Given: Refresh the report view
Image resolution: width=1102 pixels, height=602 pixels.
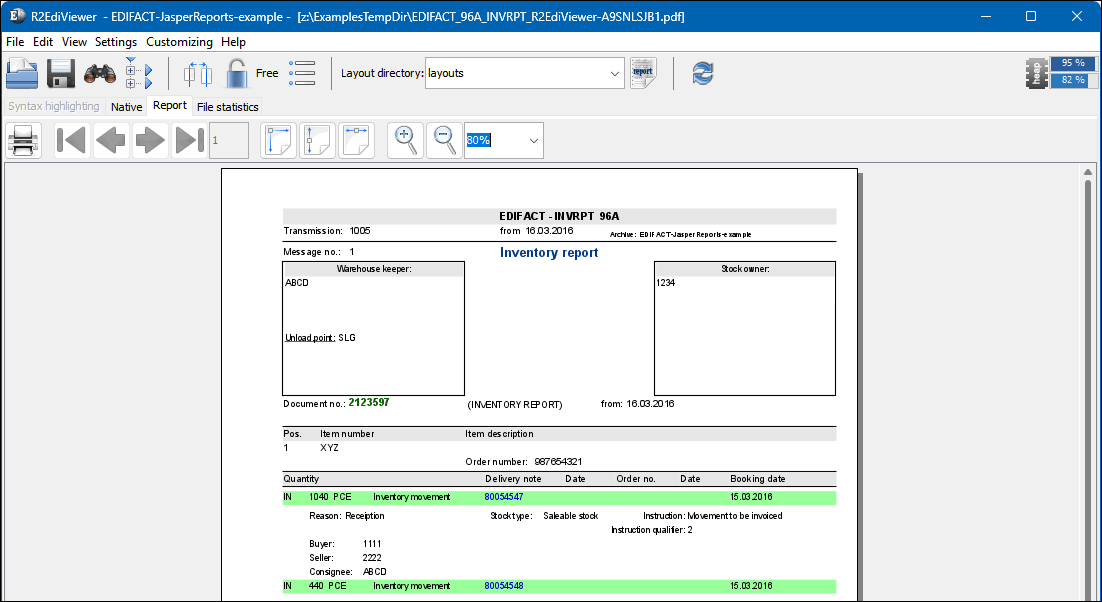Looking at the screenshot, I should pos(702,73).
